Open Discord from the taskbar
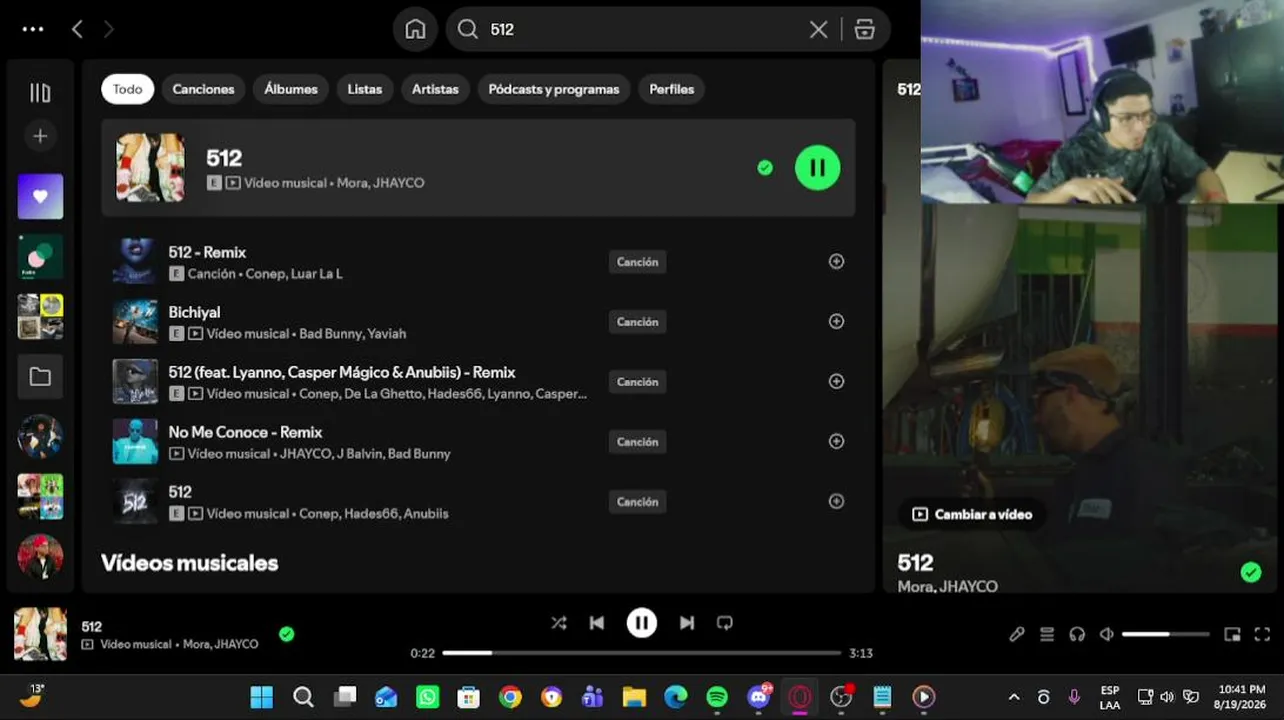 tap(758, 697)
